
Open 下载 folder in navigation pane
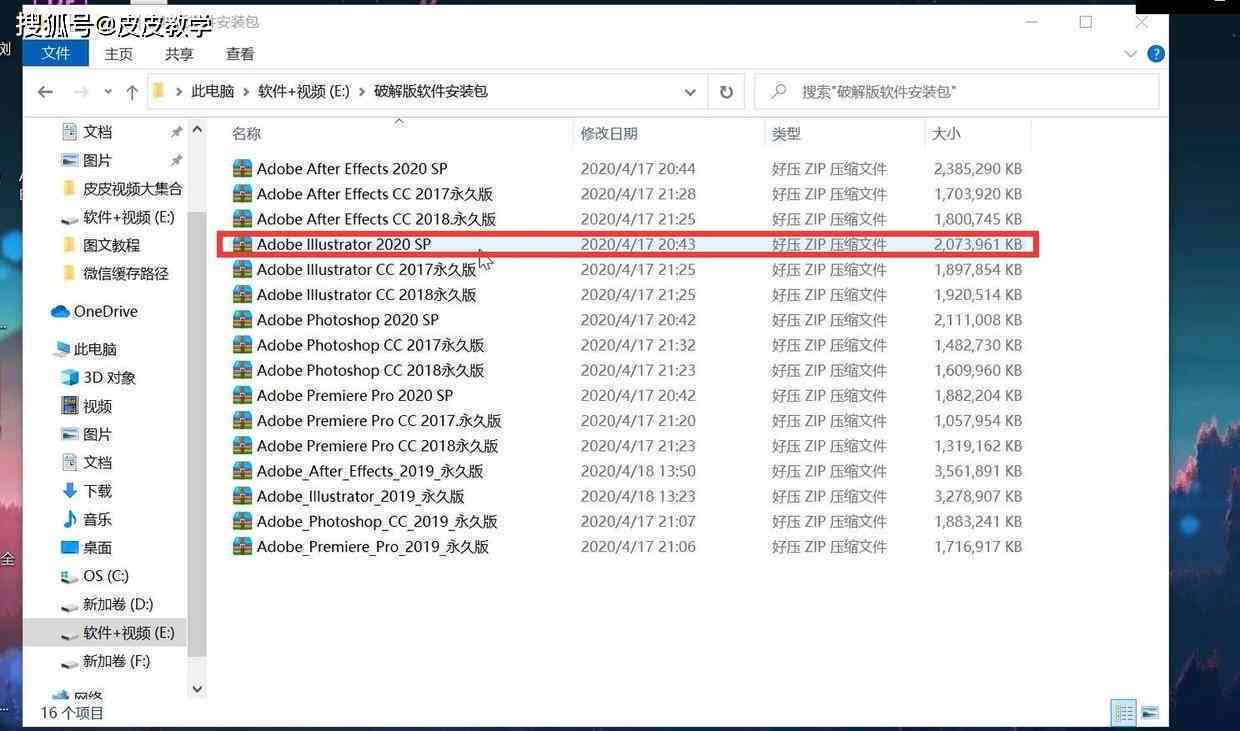coord(97,491)
